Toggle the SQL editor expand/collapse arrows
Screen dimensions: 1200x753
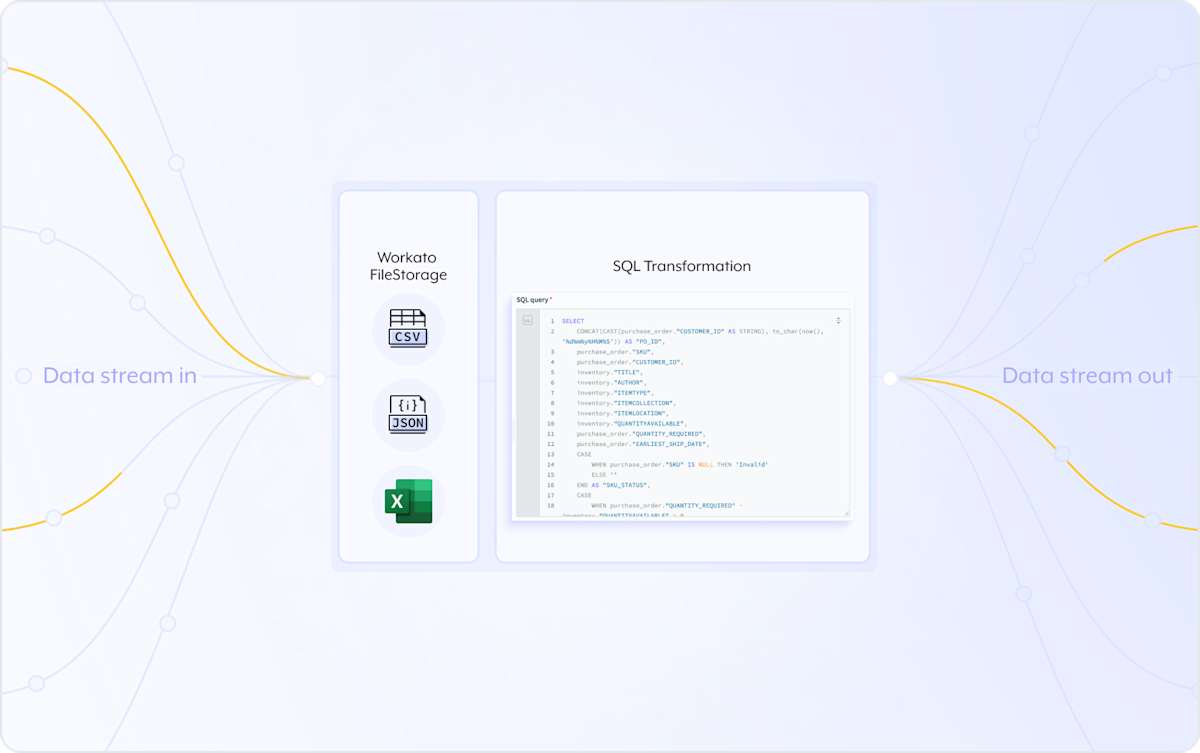838,321
